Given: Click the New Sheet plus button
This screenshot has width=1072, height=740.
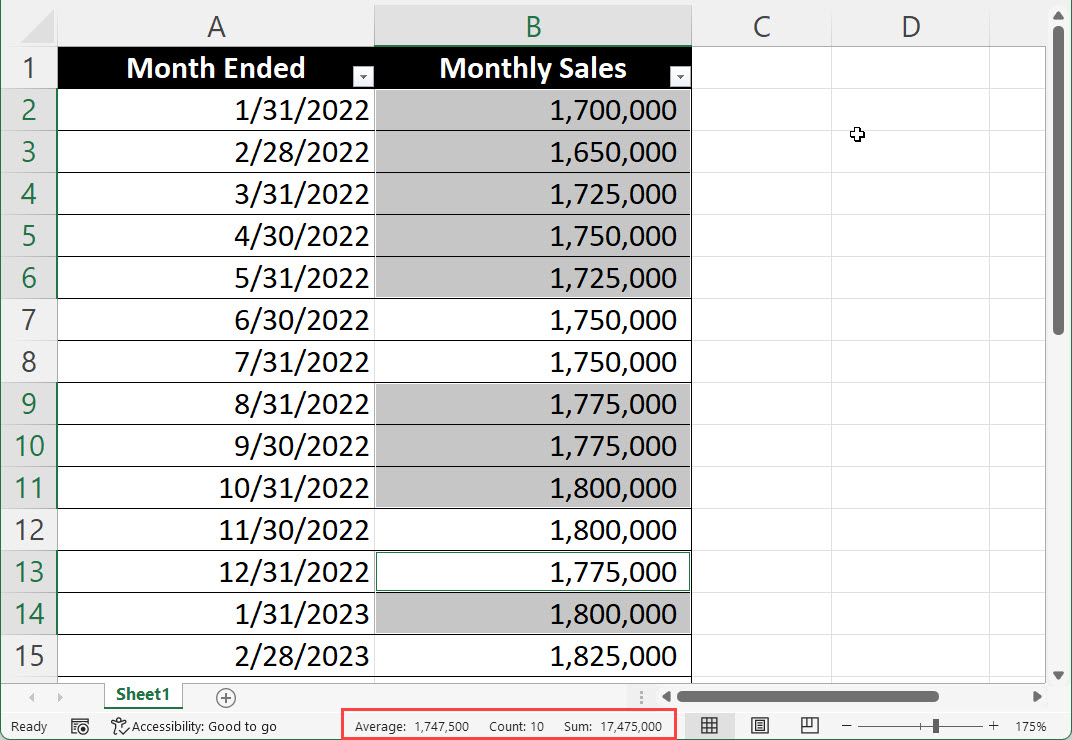Looking at the screenshot, I should (225, 696).
